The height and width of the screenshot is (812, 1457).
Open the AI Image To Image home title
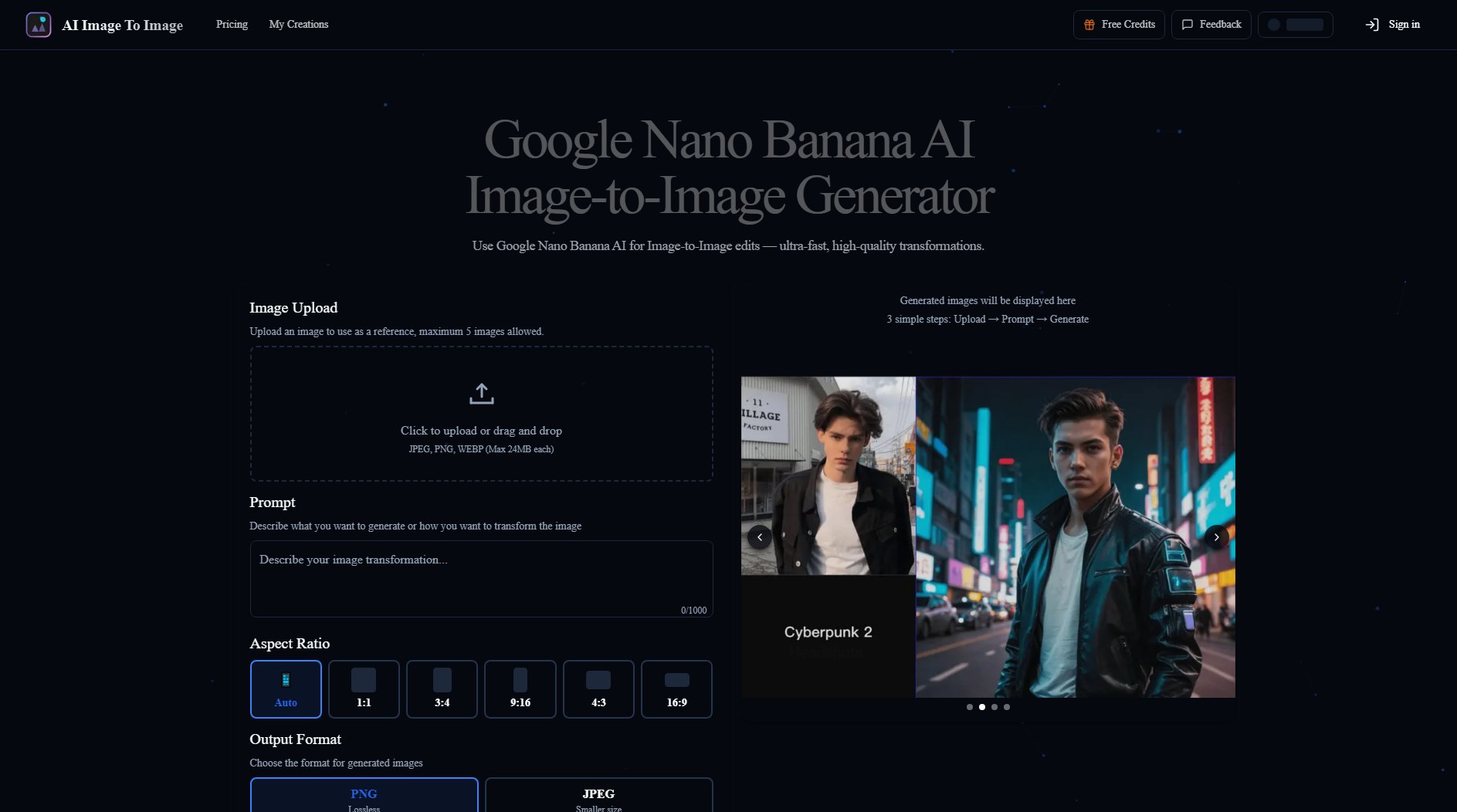122,25
